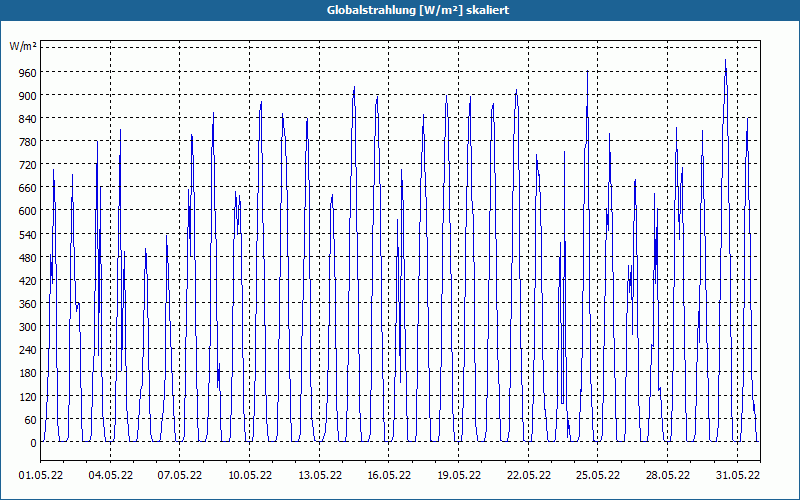
Task: Click the date label 19.05.22
Action: (459, 475)
